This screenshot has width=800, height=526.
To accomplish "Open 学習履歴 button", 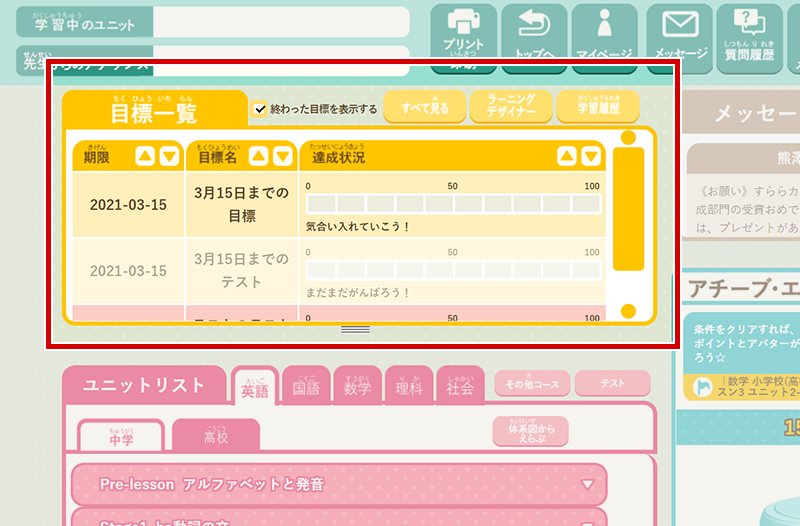I will [598, 107].
